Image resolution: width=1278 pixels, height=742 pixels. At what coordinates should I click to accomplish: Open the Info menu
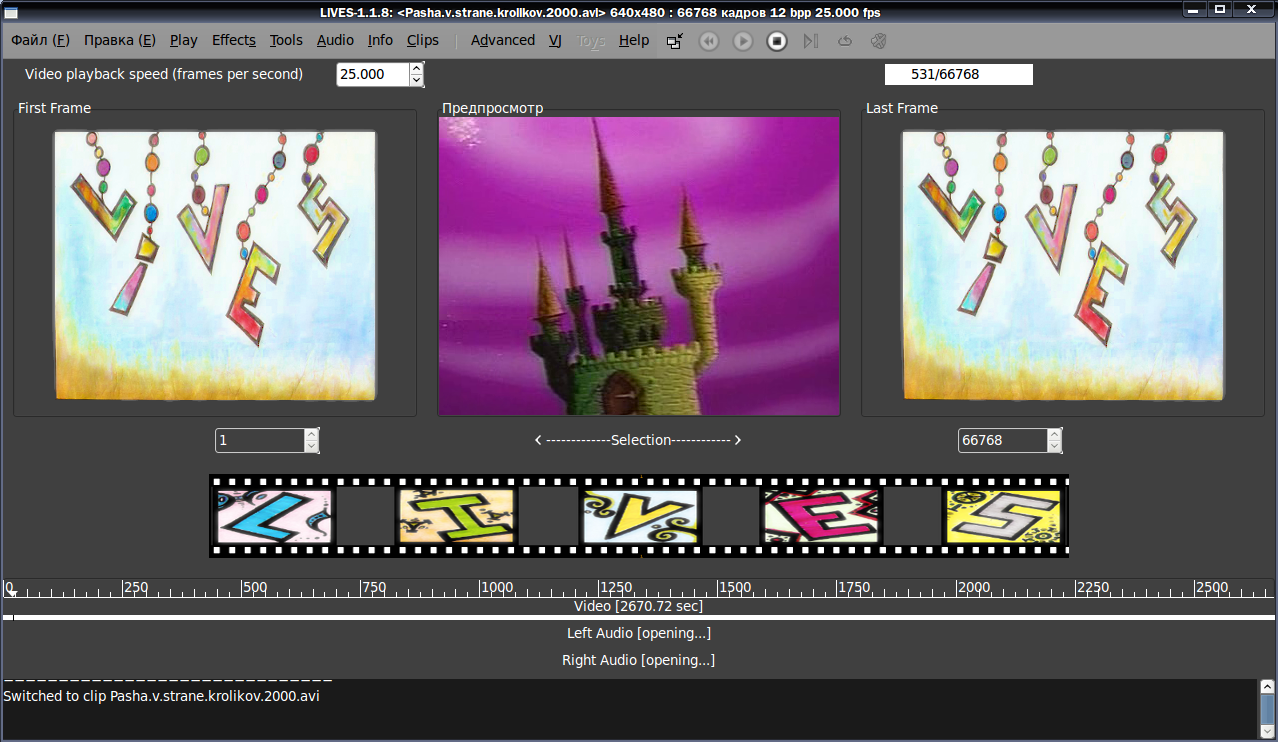(380, 40)
